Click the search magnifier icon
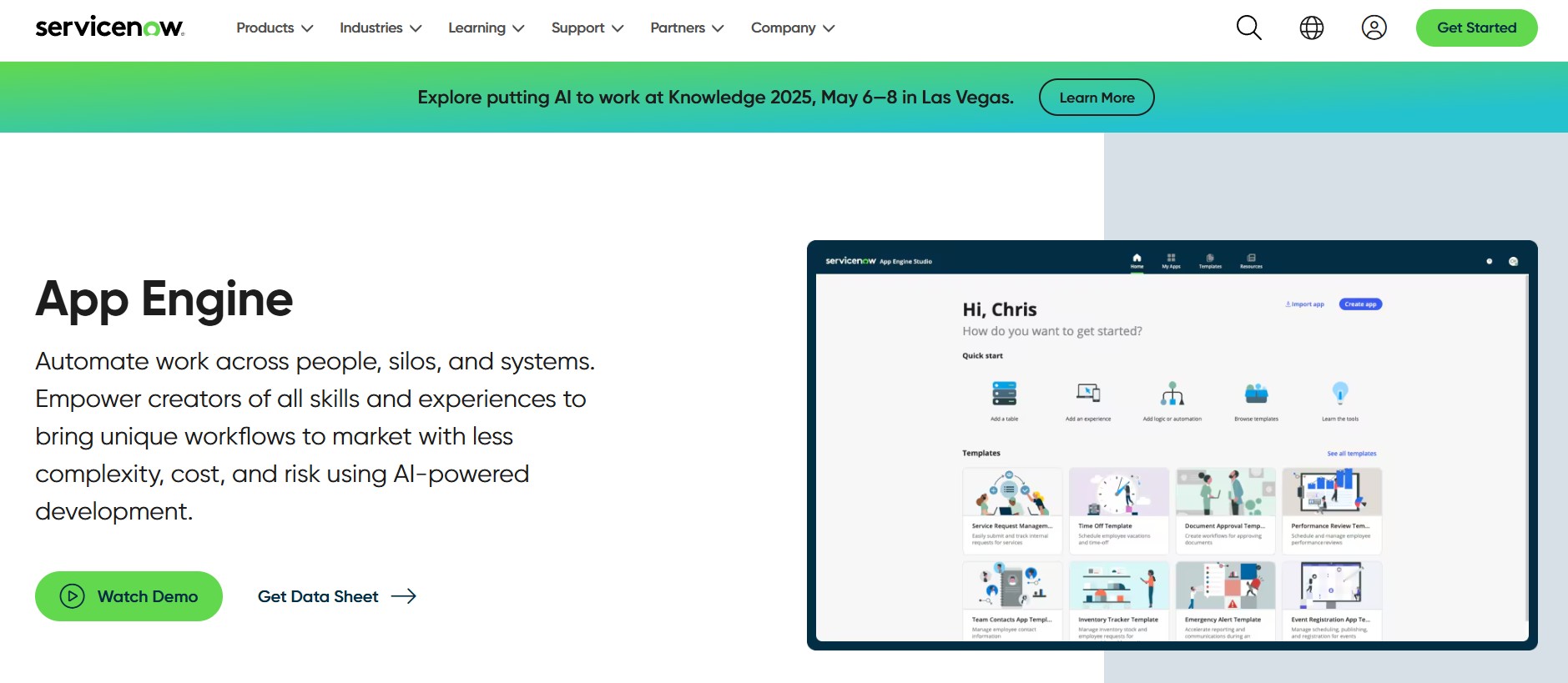Screen dimensions: 1568x683 tap(1248, 28)
